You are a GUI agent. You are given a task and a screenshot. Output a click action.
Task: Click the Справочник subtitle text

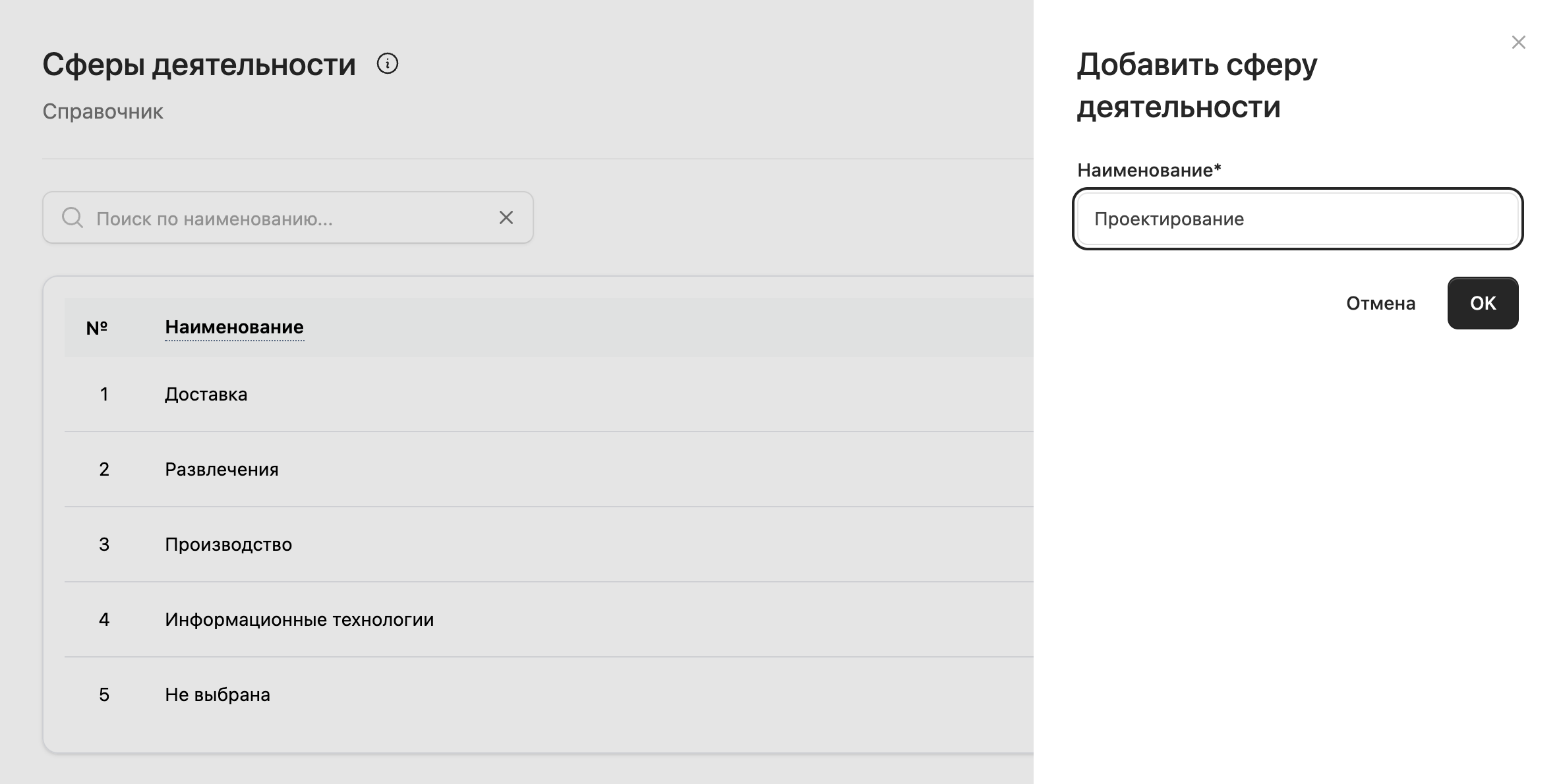pyautogui.click(x=103, y=111)
